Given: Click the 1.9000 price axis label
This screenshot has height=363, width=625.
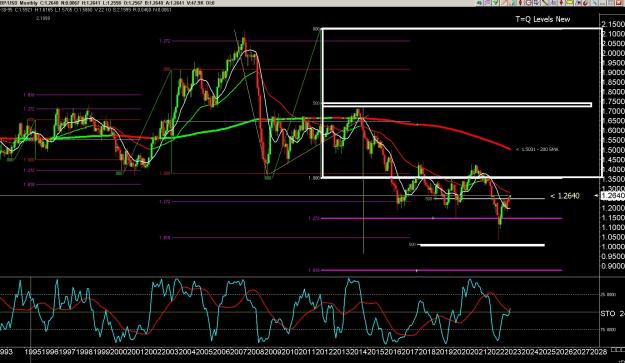Looking at the screenshot, I should (x=614, y=73).
